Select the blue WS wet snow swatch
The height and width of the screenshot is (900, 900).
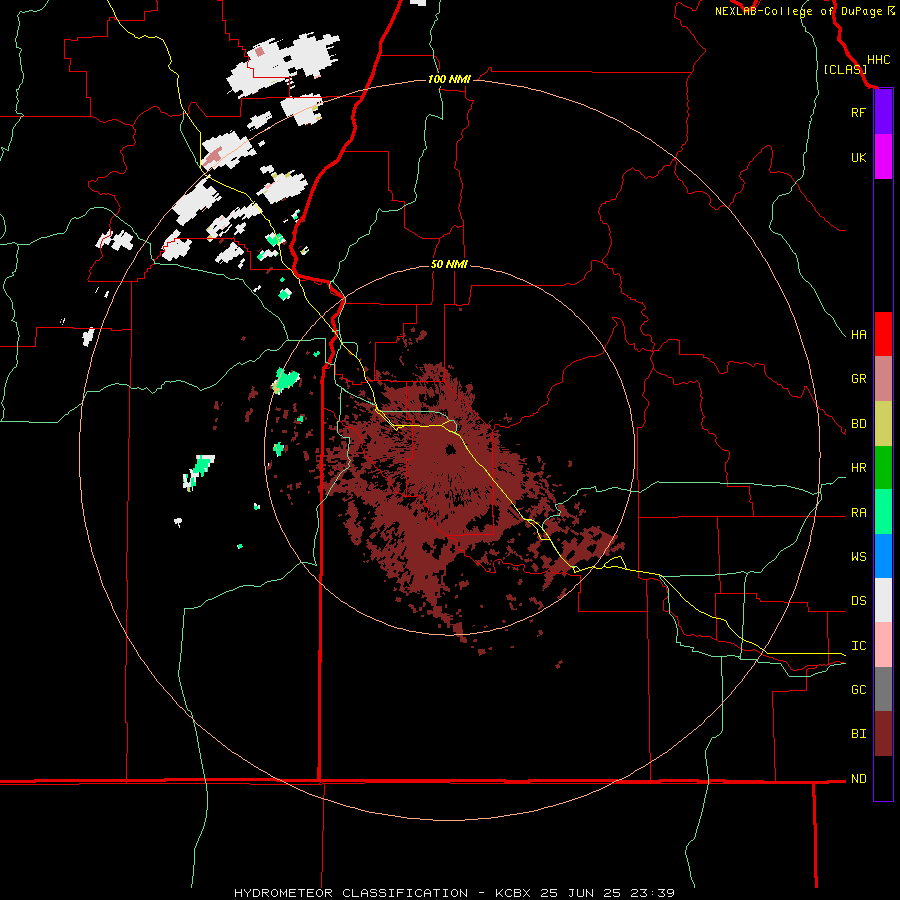click(883, 556)
